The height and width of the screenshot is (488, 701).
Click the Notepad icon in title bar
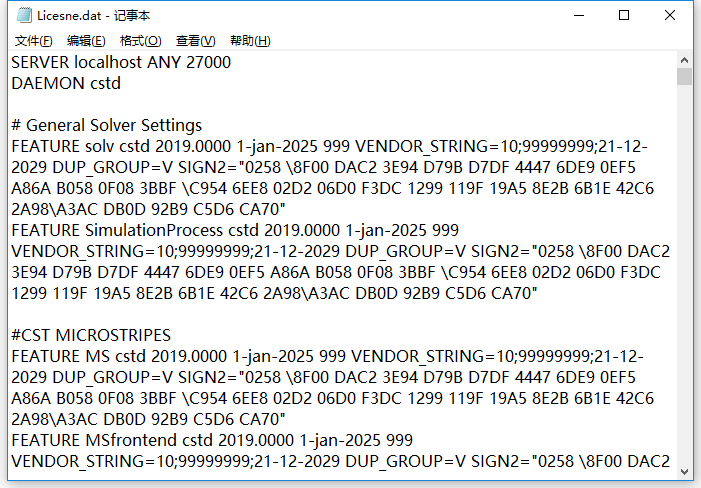(x=24, y=15)
